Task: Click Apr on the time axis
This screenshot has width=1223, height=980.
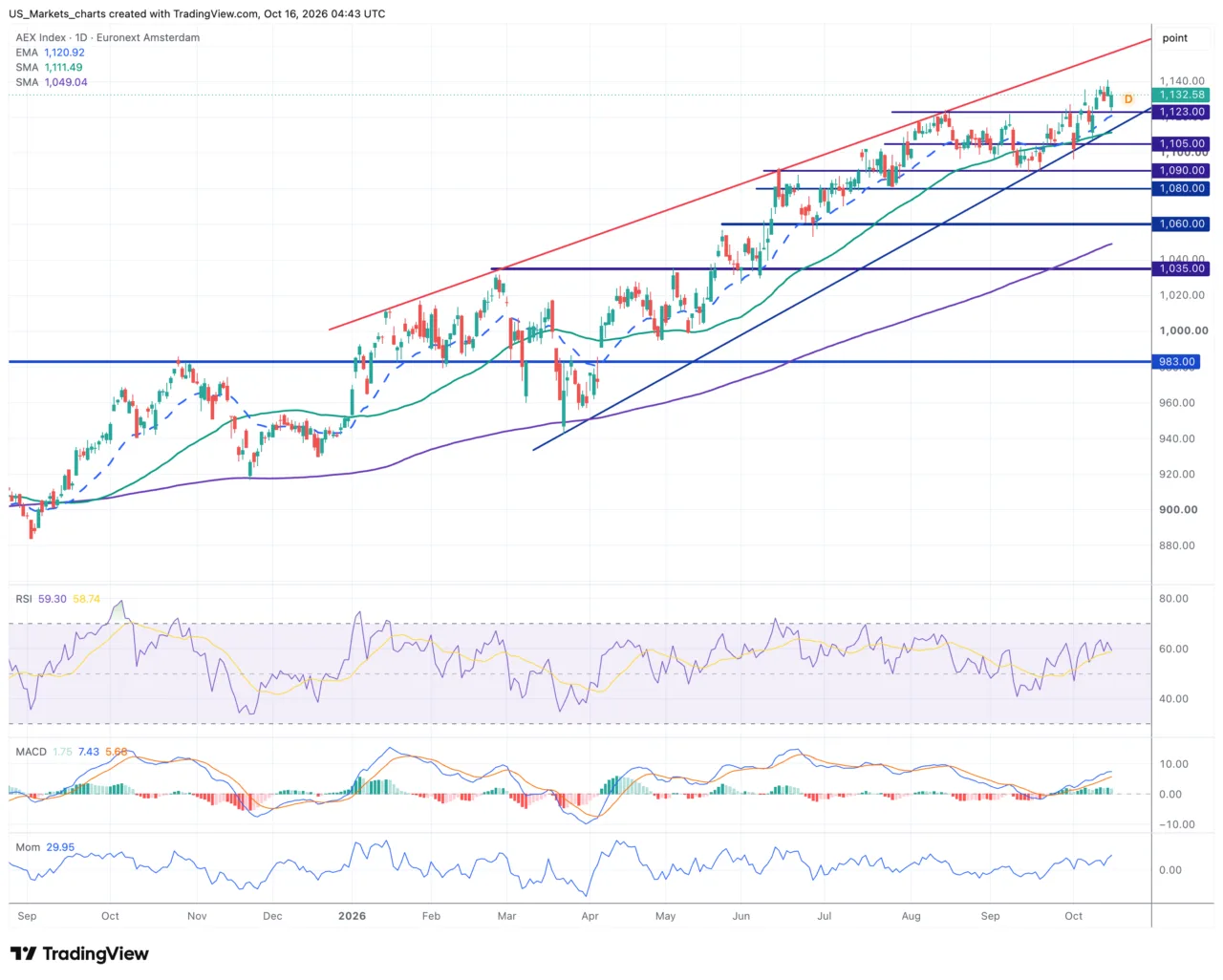Action: (x=590, y=916)
